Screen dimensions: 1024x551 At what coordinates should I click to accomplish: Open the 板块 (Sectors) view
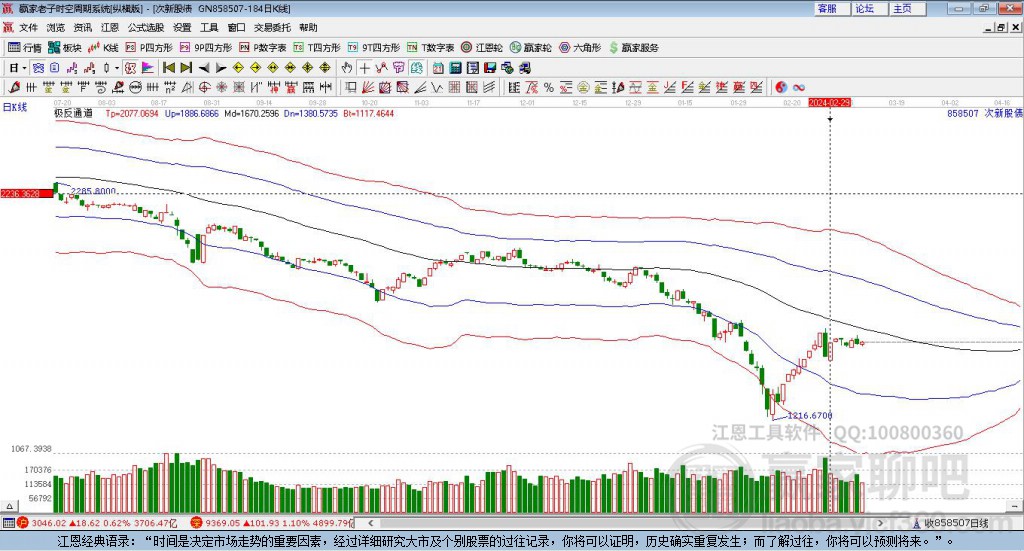[65, 47]
